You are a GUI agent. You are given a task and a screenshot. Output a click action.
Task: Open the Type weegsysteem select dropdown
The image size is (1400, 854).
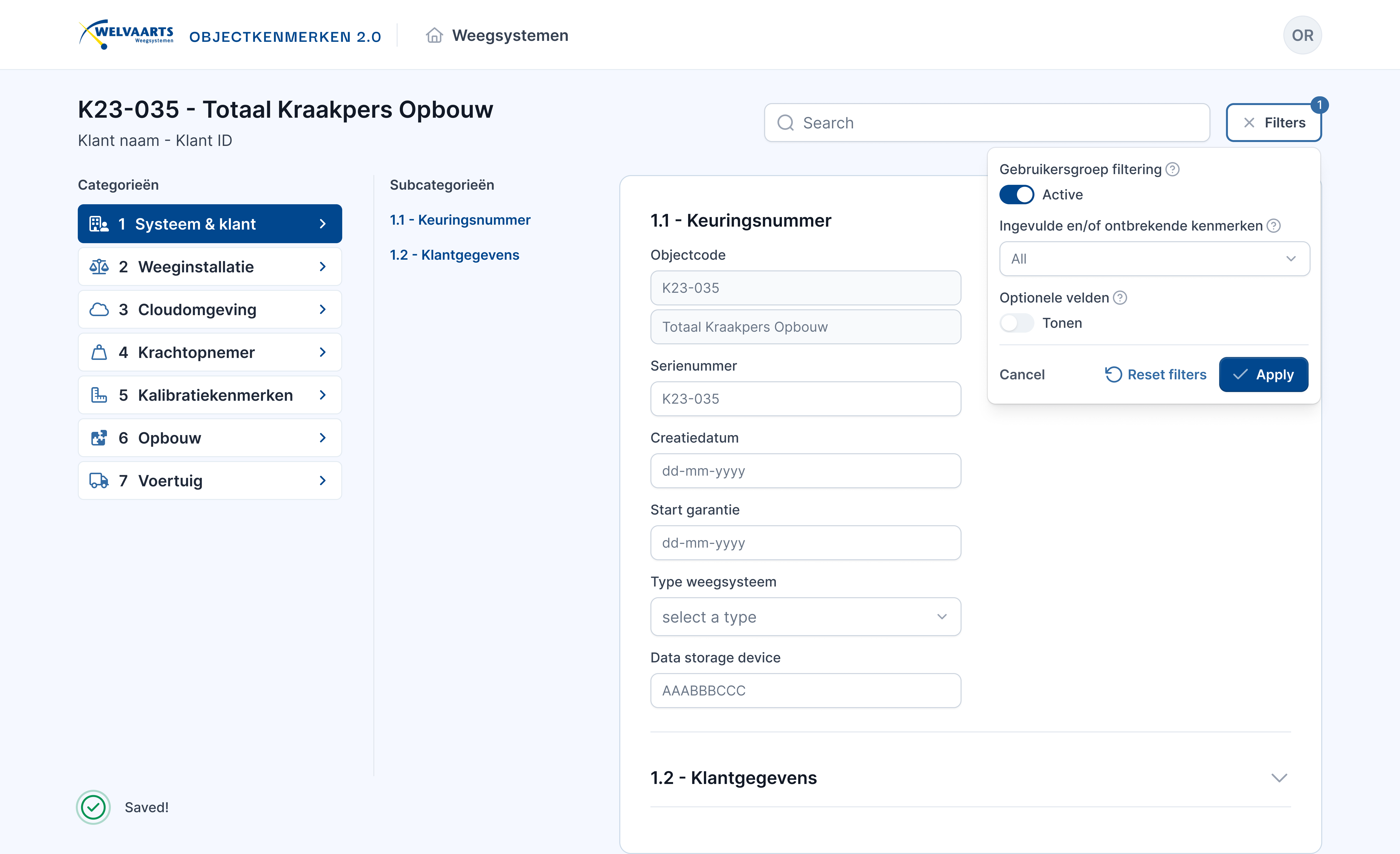[x=805, y=617]
